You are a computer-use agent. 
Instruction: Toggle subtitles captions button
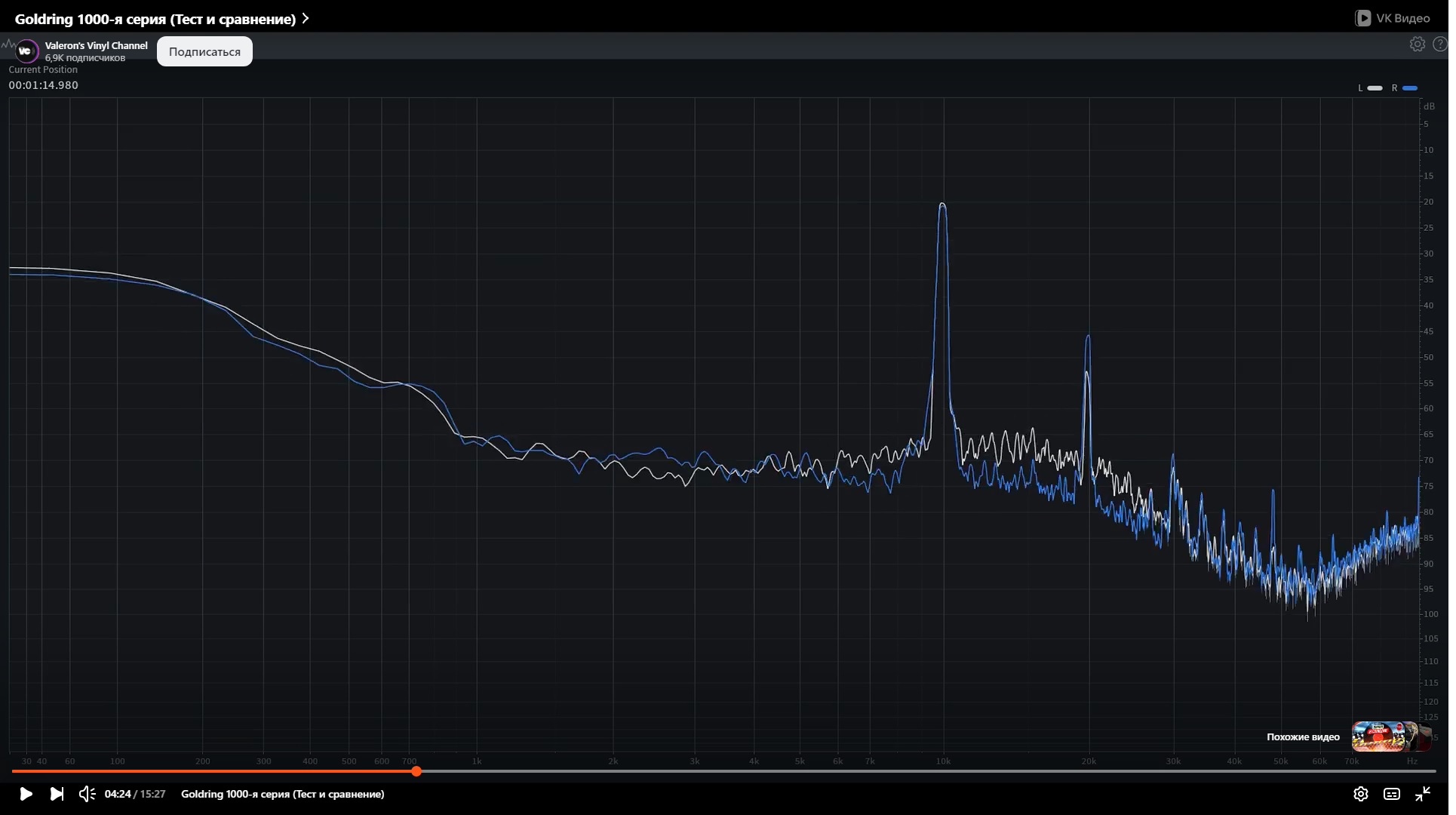tap(1391, 794)
